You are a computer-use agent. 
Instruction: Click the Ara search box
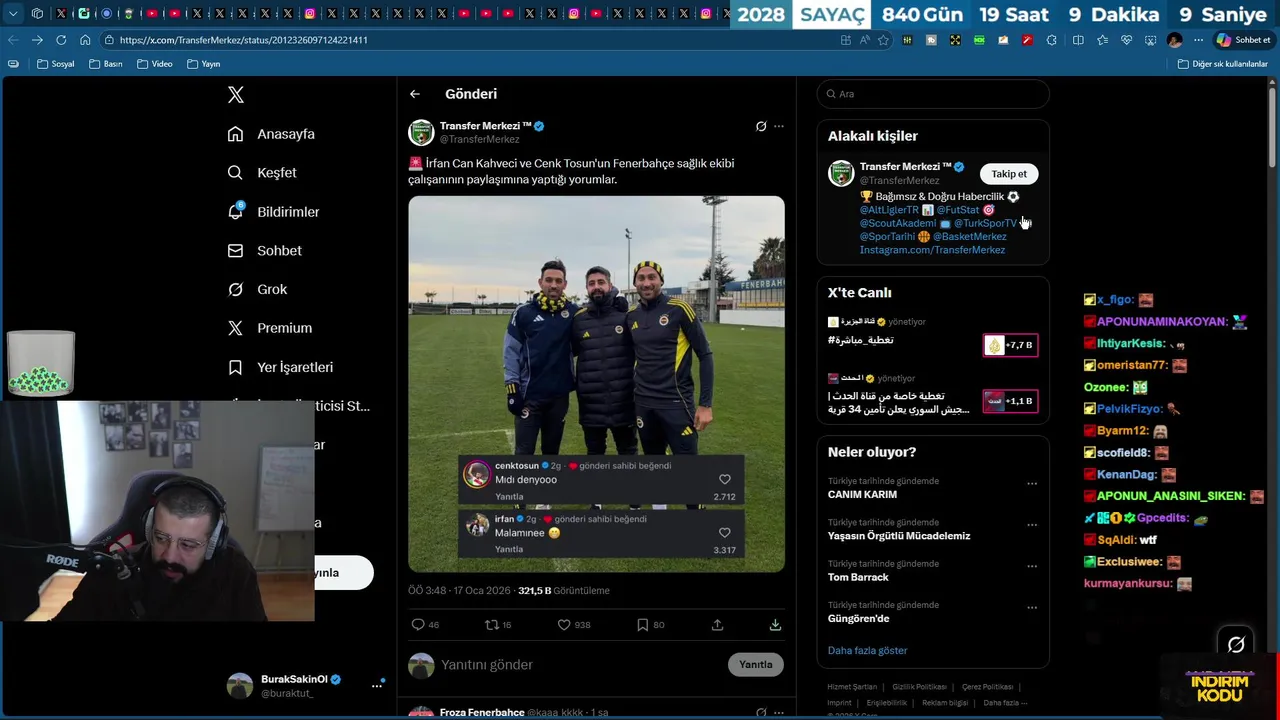pyautogui.click(x=933, y=94)
